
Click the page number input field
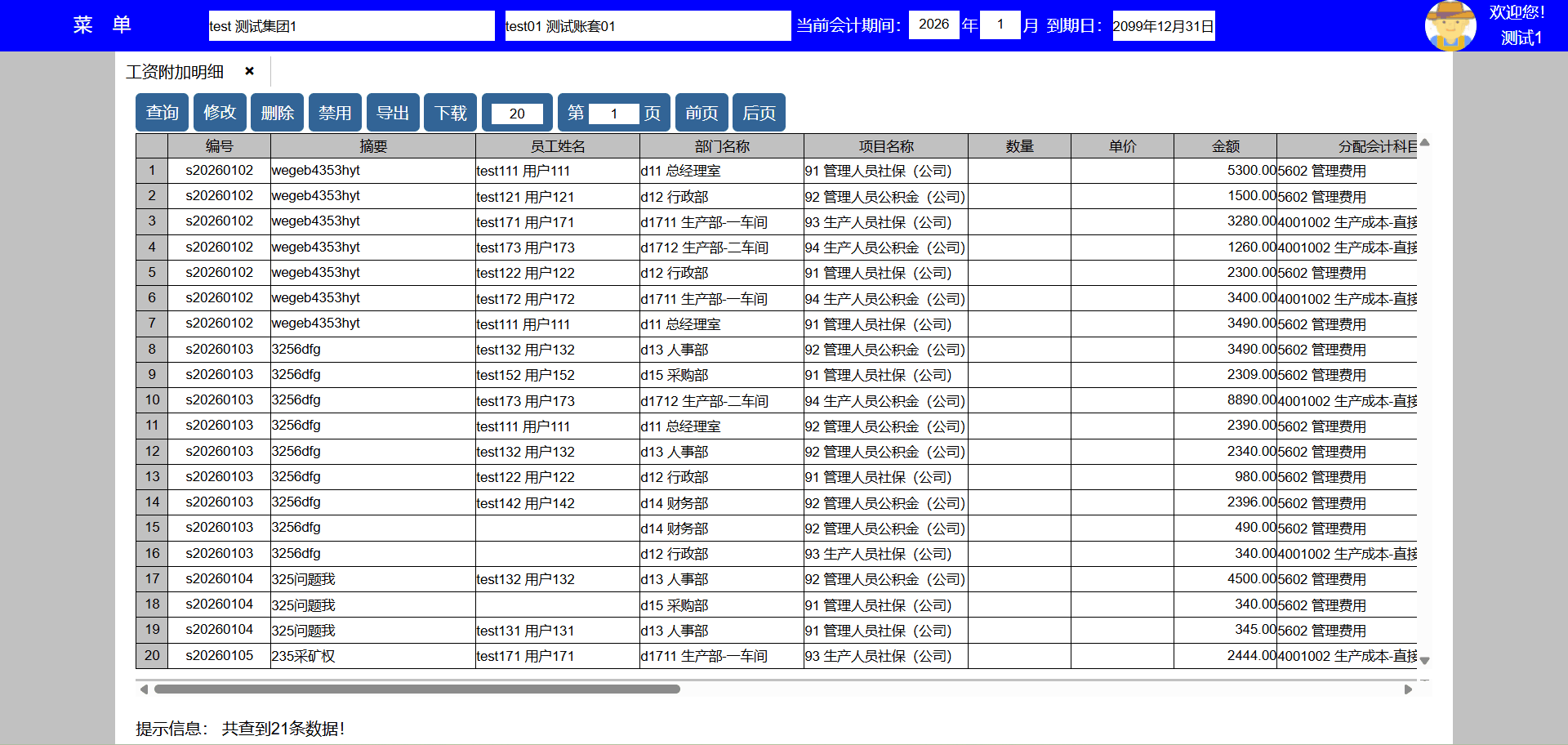[613, 114]
